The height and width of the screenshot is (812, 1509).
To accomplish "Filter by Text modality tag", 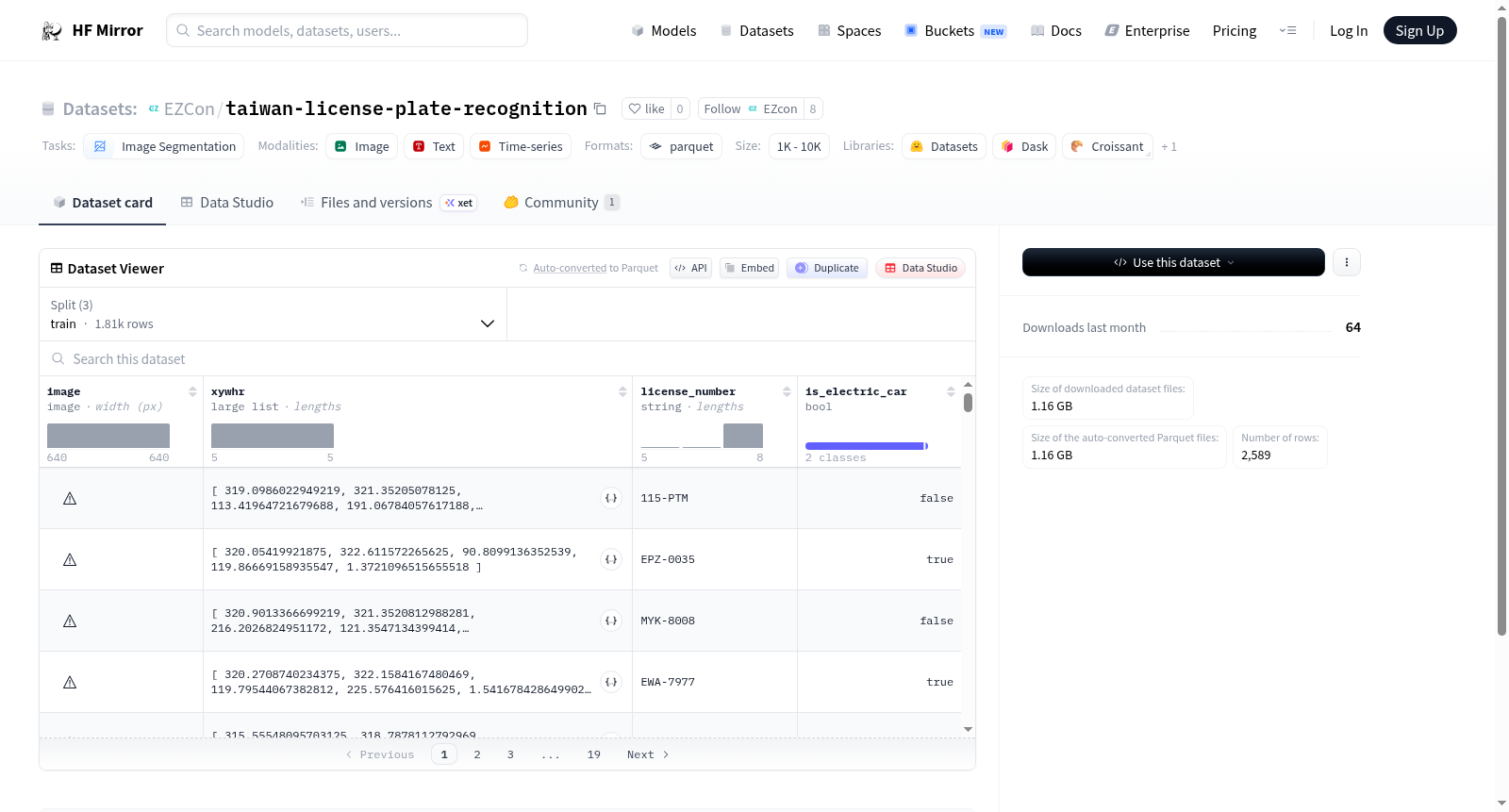I will (434, 146).
